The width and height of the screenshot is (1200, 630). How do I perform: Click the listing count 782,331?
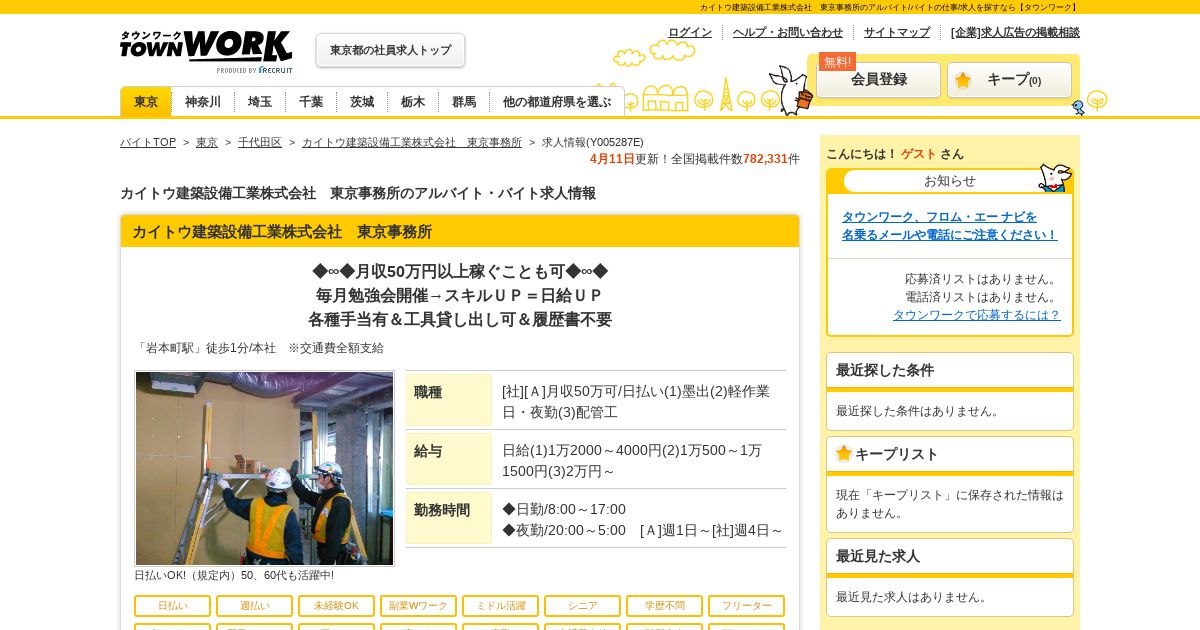[765, 158]
